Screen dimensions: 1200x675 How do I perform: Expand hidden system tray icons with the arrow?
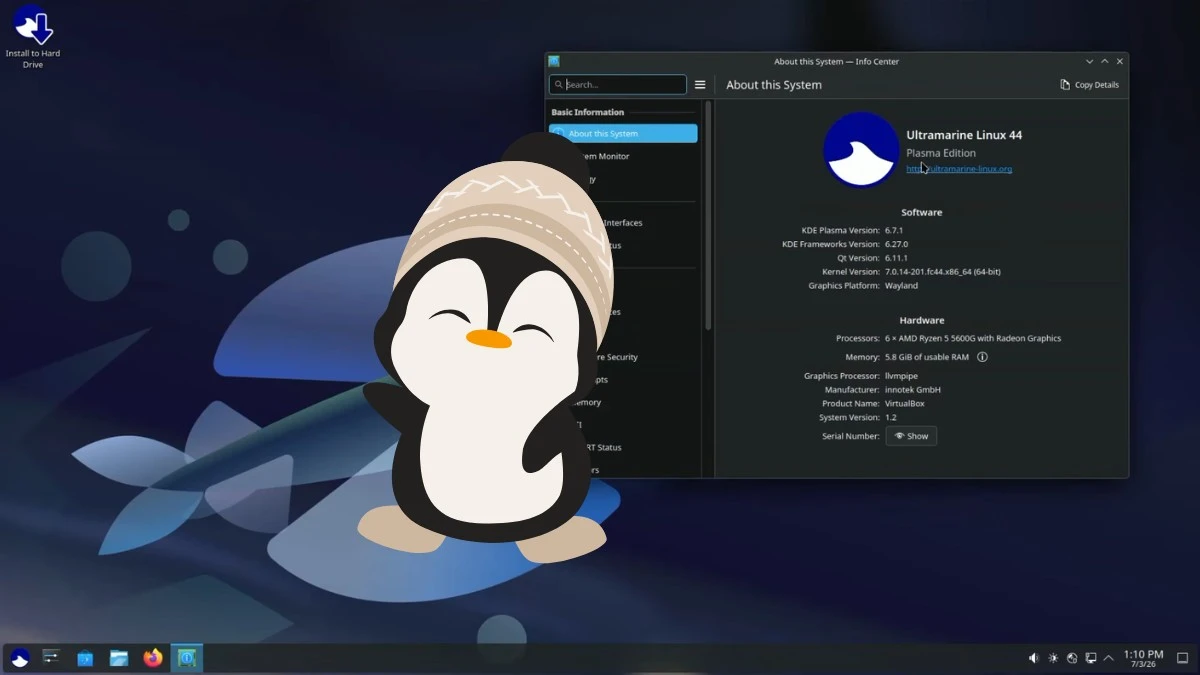pos(1108,658)
